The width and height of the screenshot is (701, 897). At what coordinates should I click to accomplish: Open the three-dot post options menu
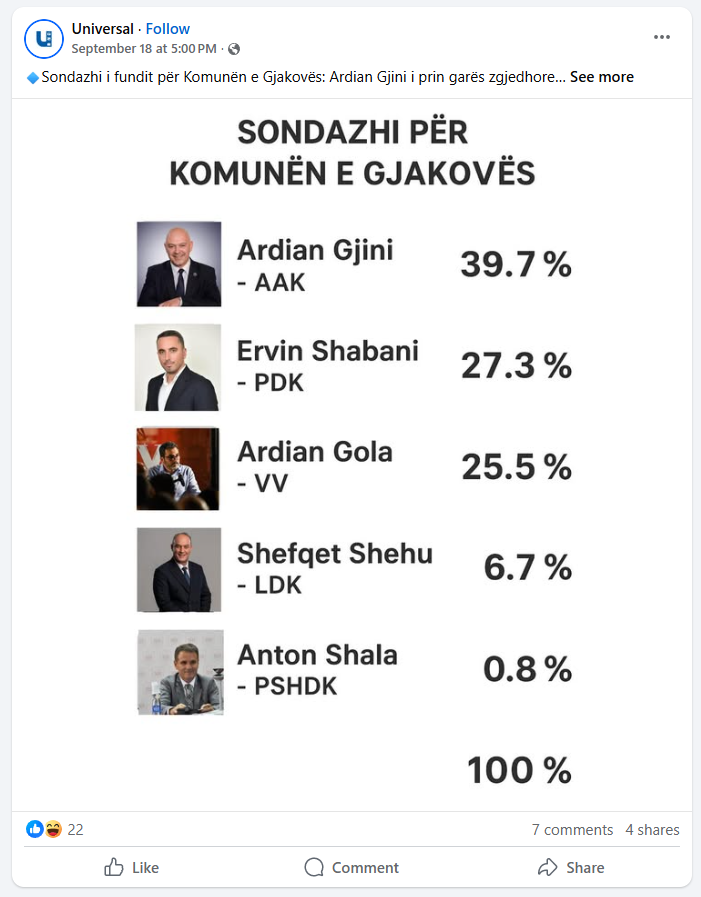[x=662, y=37]
